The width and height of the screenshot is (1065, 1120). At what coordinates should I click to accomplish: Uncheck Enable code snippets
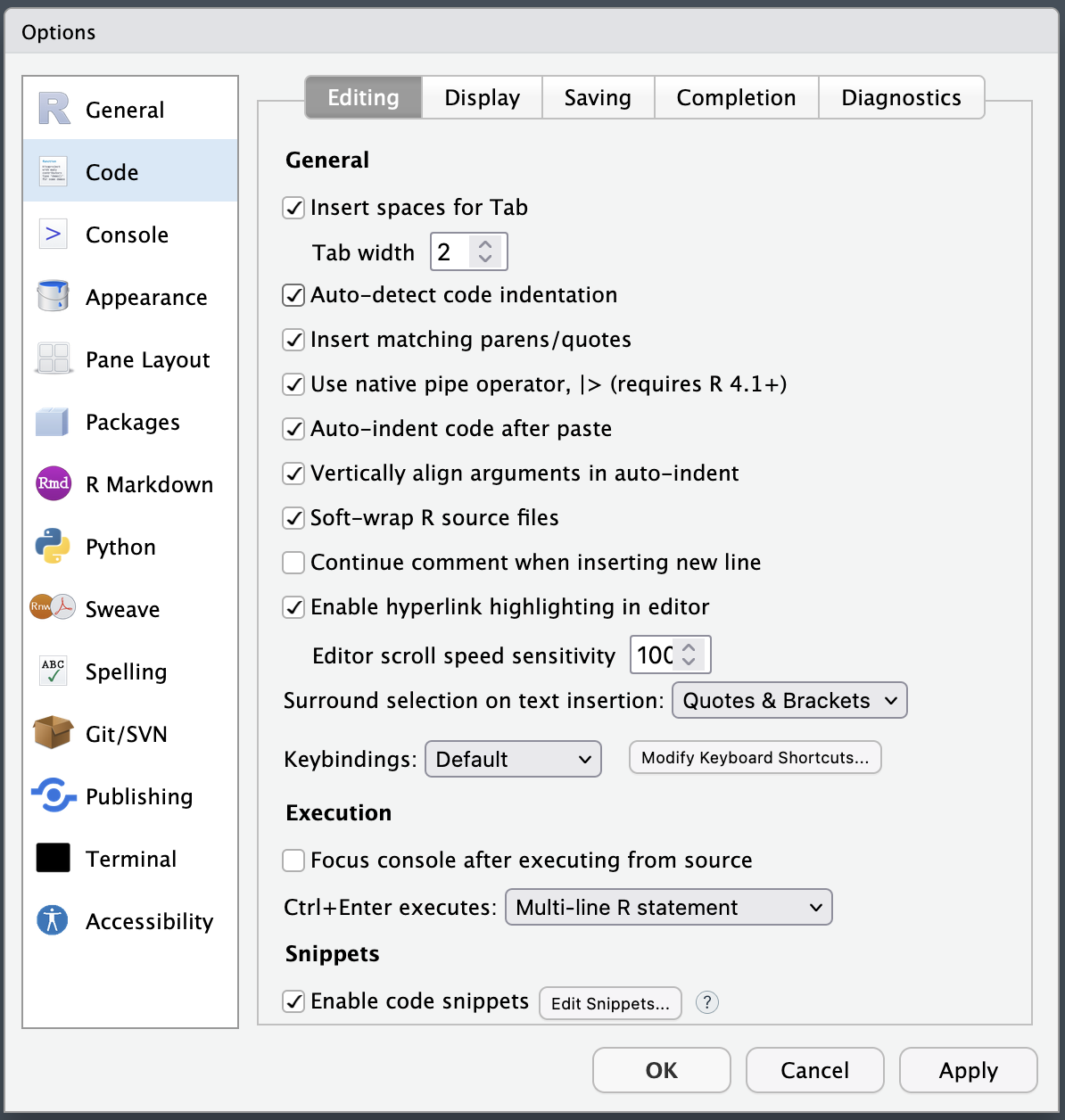[293, 1001]
